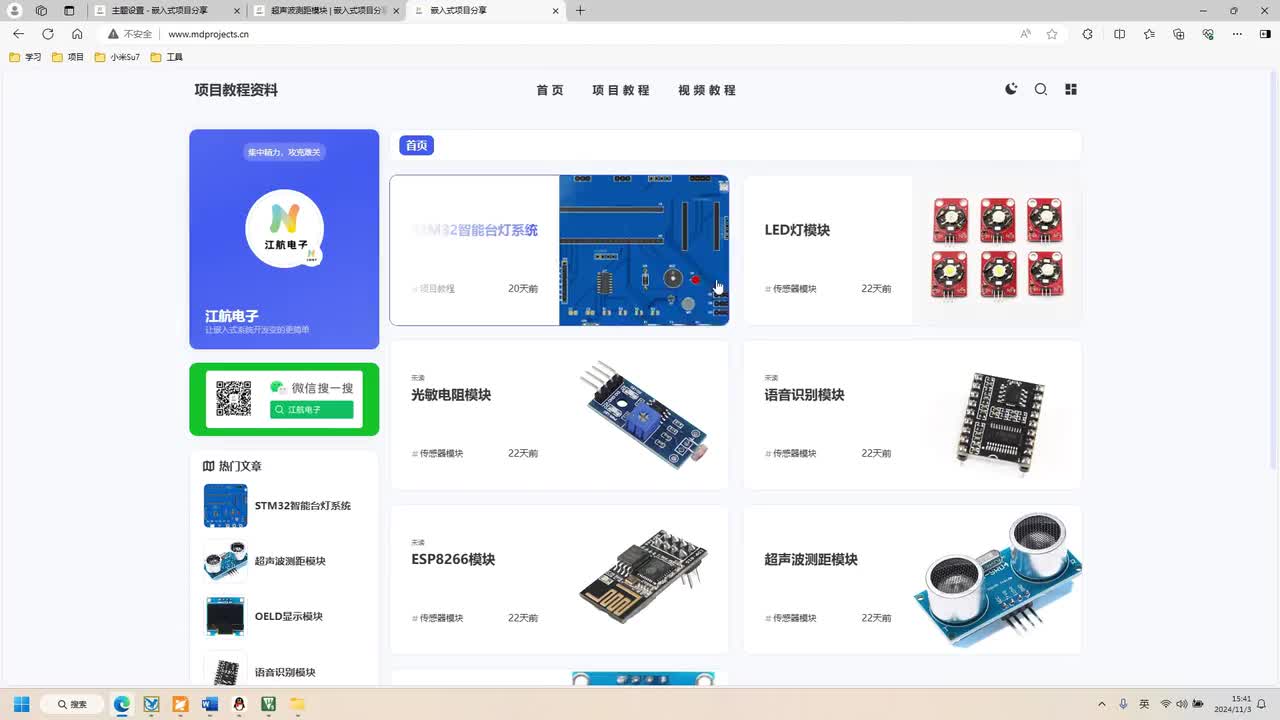Open 传感器模块 tag on LED灯模块 card
Viewport: 1280px width, 720px height.
[790, 289]
